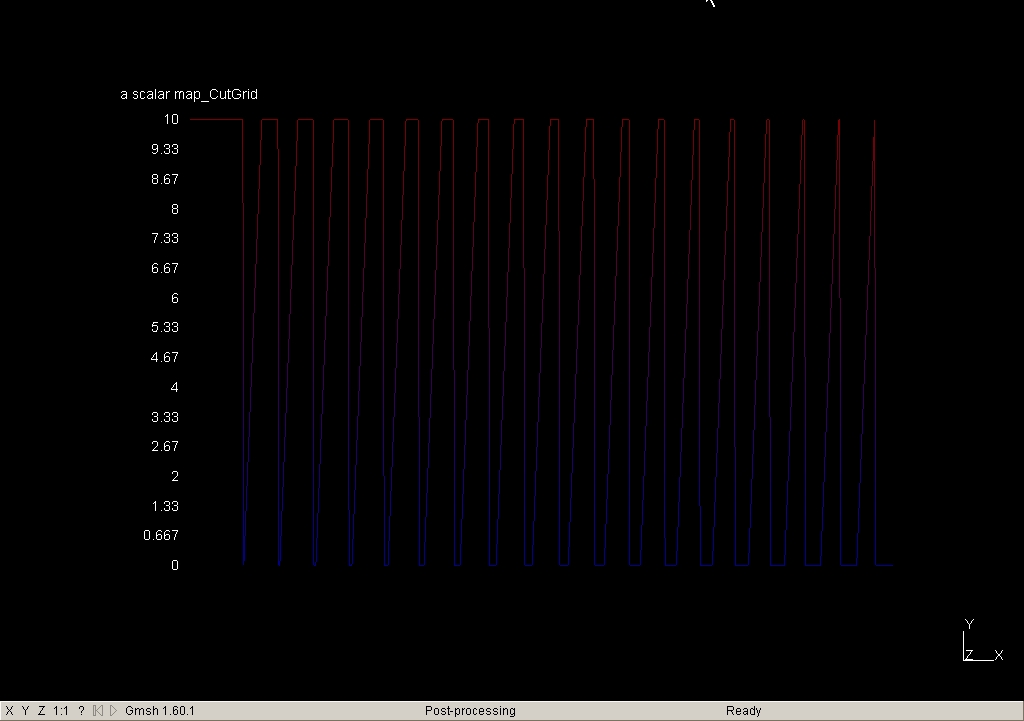Image resolution: width=1024 pixels, height=721 pixels.
Task: Click the Gmsh 1.60.1 version label
Action: (160, 711)
